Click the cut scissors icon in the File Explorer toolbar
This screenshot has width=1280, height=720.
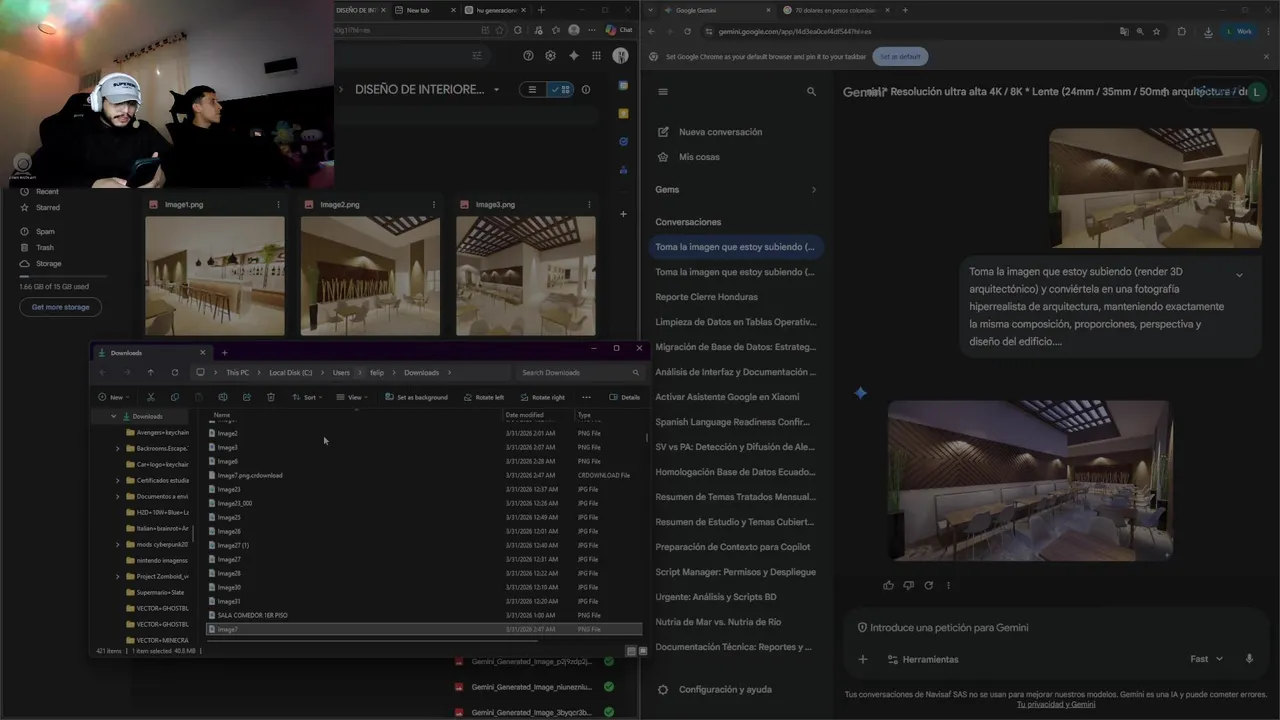click(151, 397)
